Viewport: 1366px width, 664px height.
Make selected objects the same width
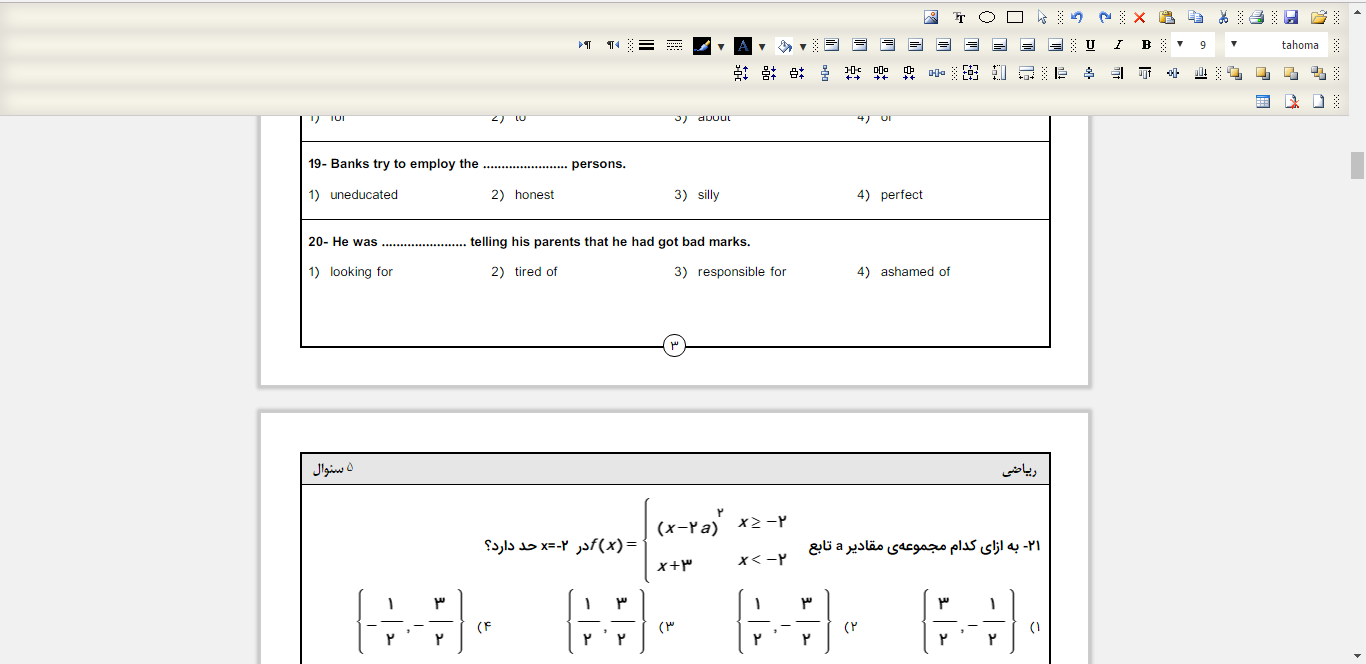[1026, 73]
